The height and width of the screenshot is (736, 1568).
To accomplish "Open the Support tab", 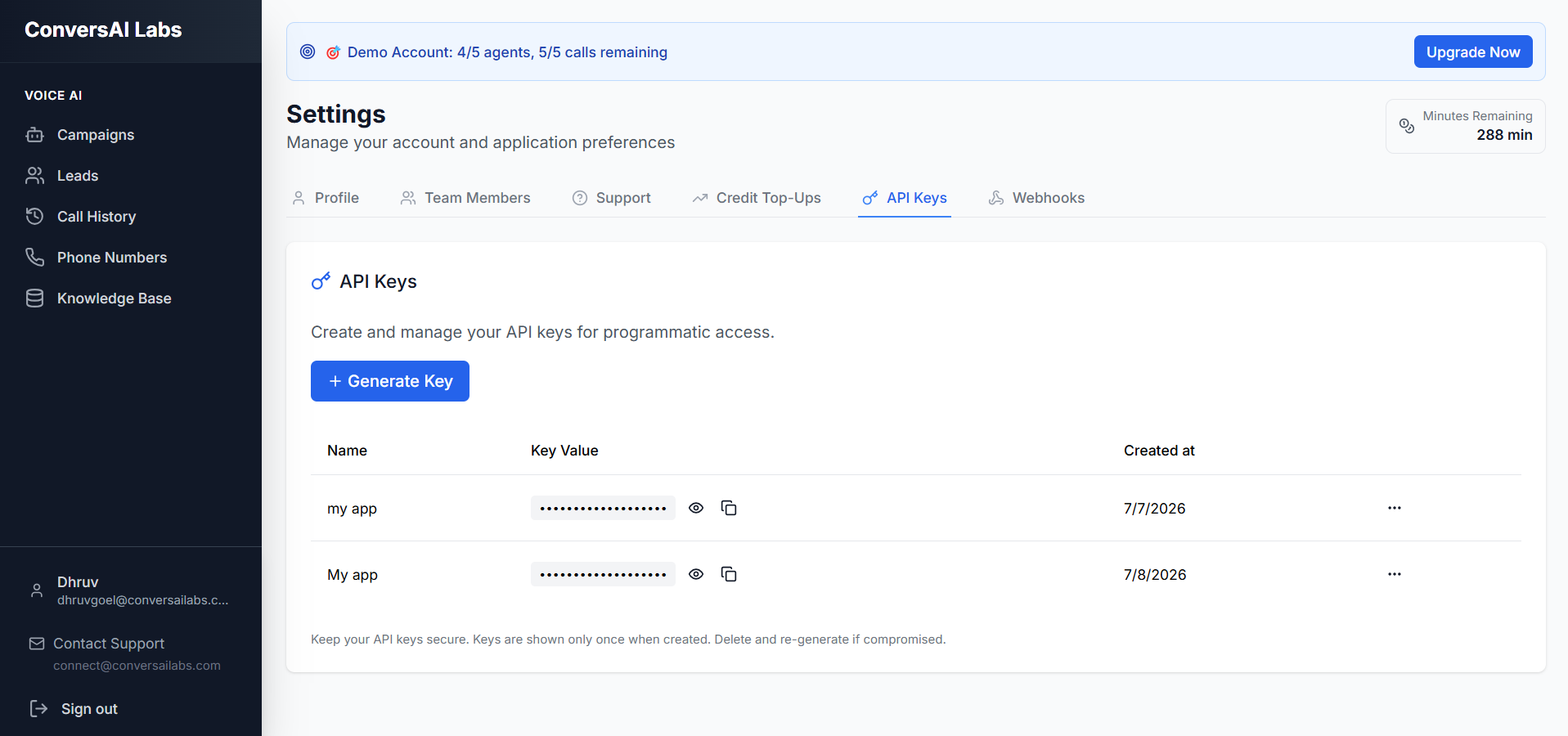I will (x=612, y=198).
